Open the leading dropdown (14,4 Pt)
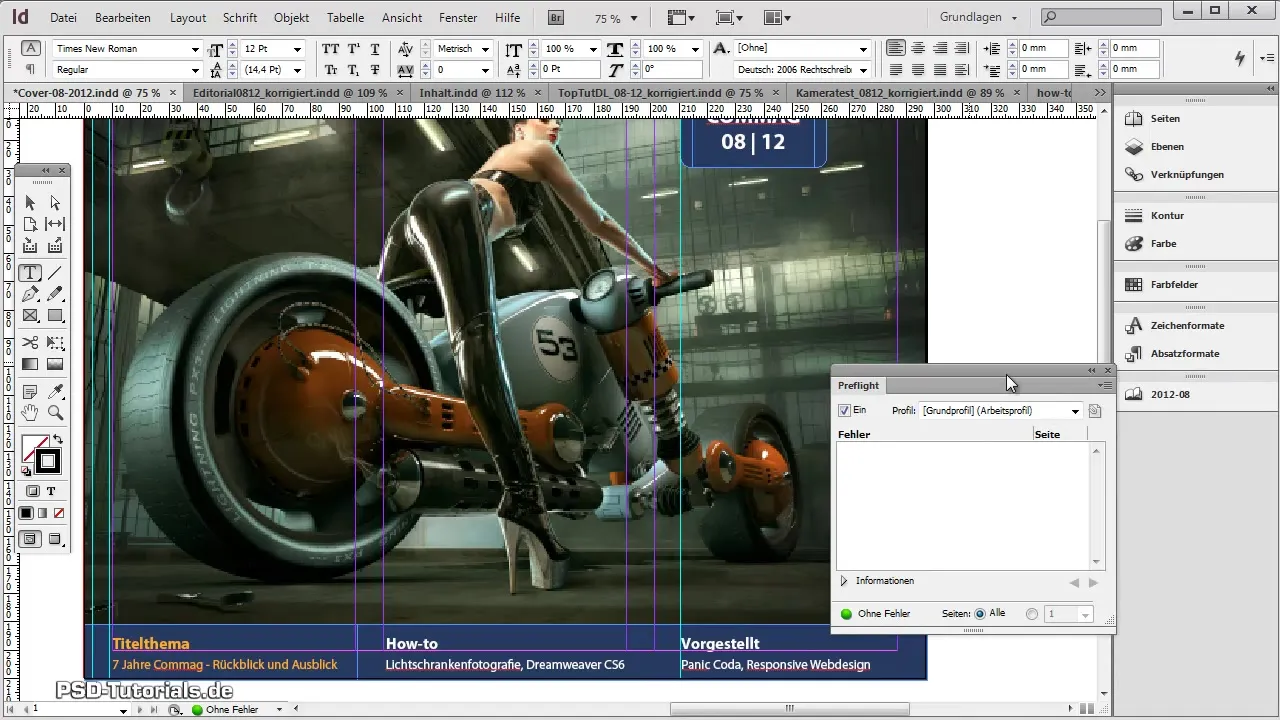Image resolution: width=1280 pixels, height=720 pixels. (x=297, y=70)
